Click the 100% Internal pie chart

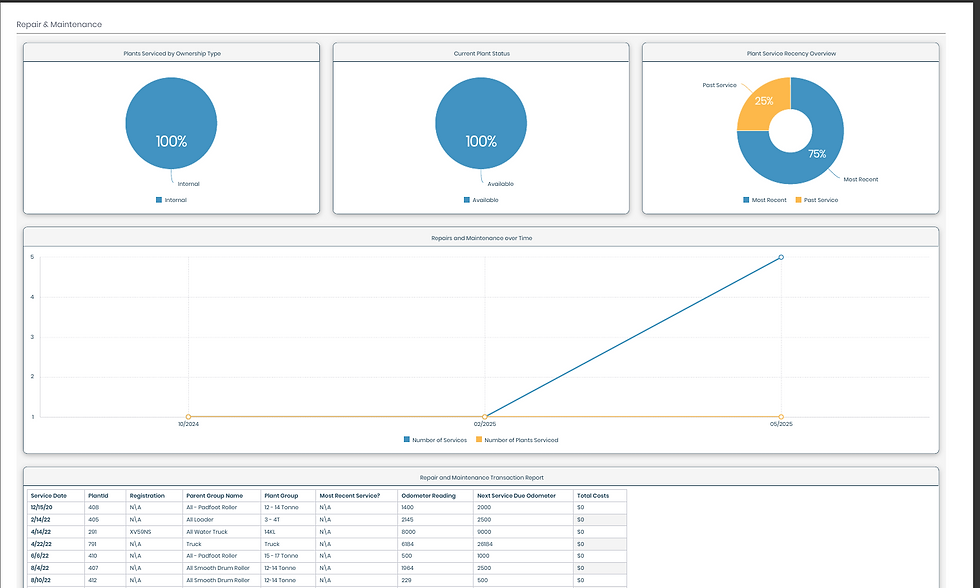tap(171, 123)
